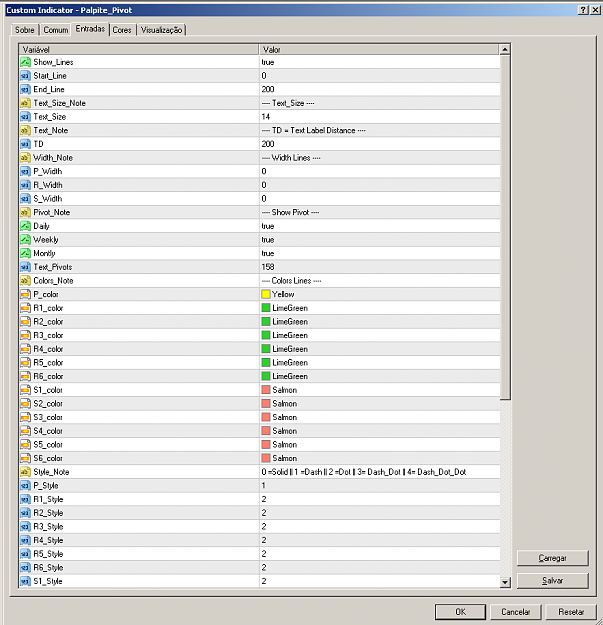Click the LimeGreen swatch for R3_color
Viewport: 603px width, 625px height.
click(266, 335)
